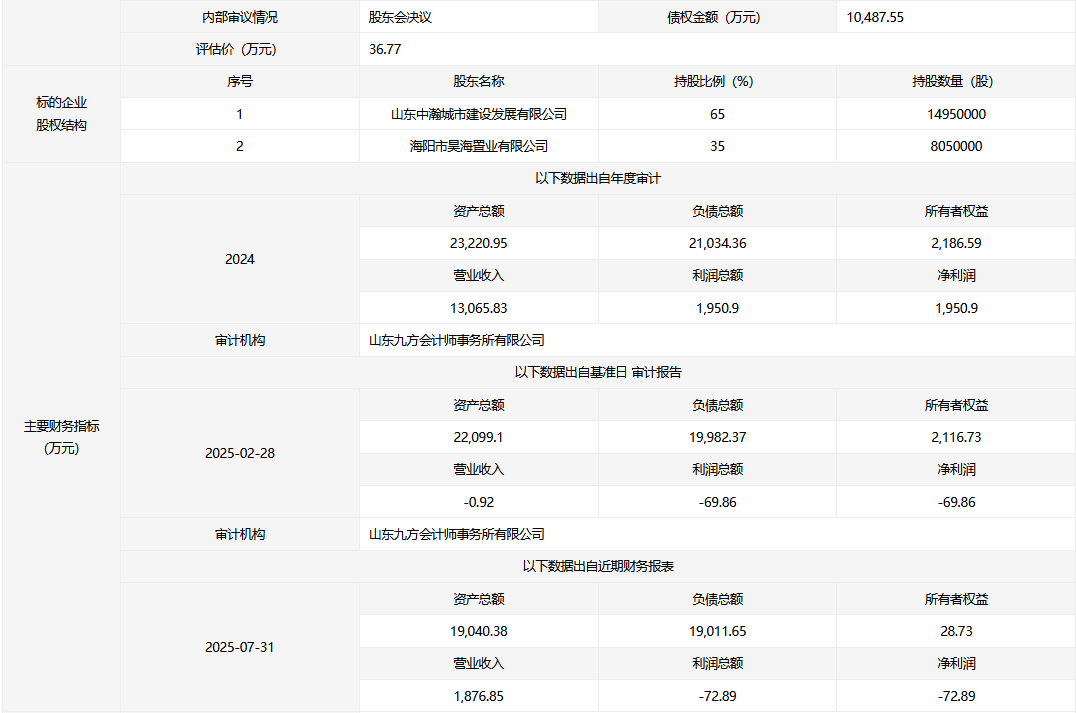Click the total liabilities value 19,982.37
Screen dimensions: 1076x713
[717, 437]
